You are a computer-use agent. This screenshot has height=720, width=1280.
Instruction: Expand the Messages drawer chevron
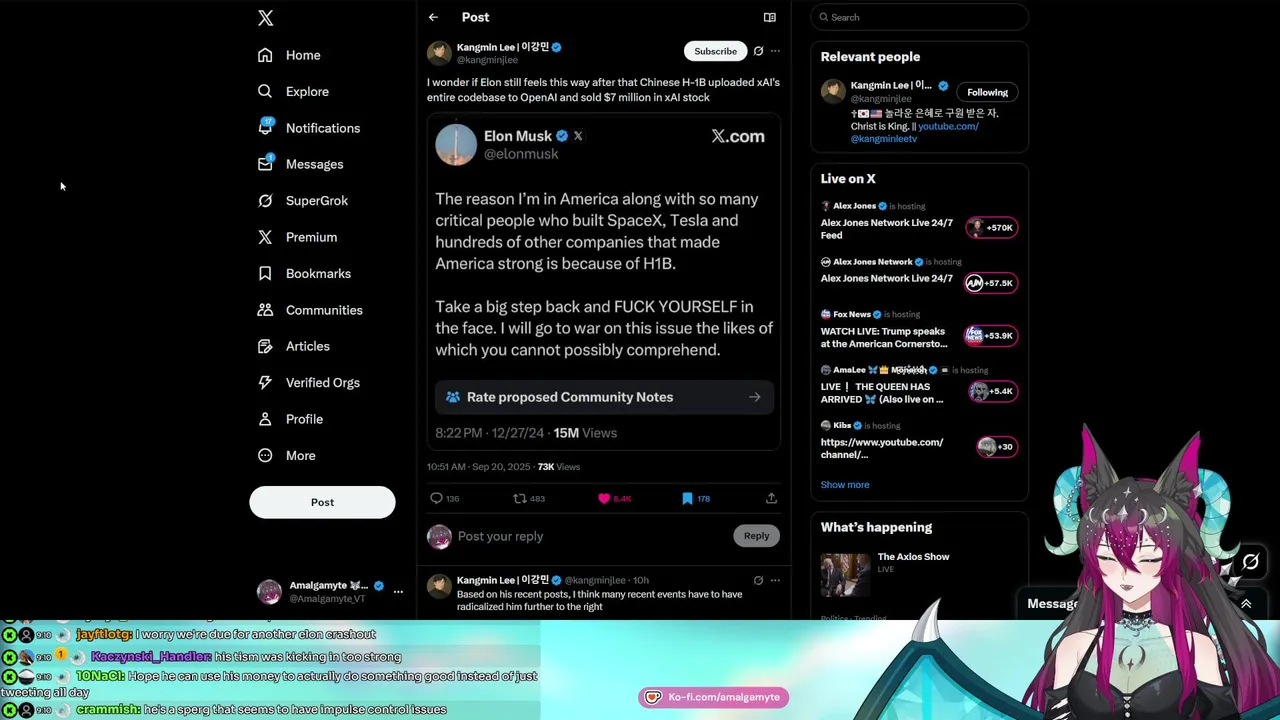1246,604
